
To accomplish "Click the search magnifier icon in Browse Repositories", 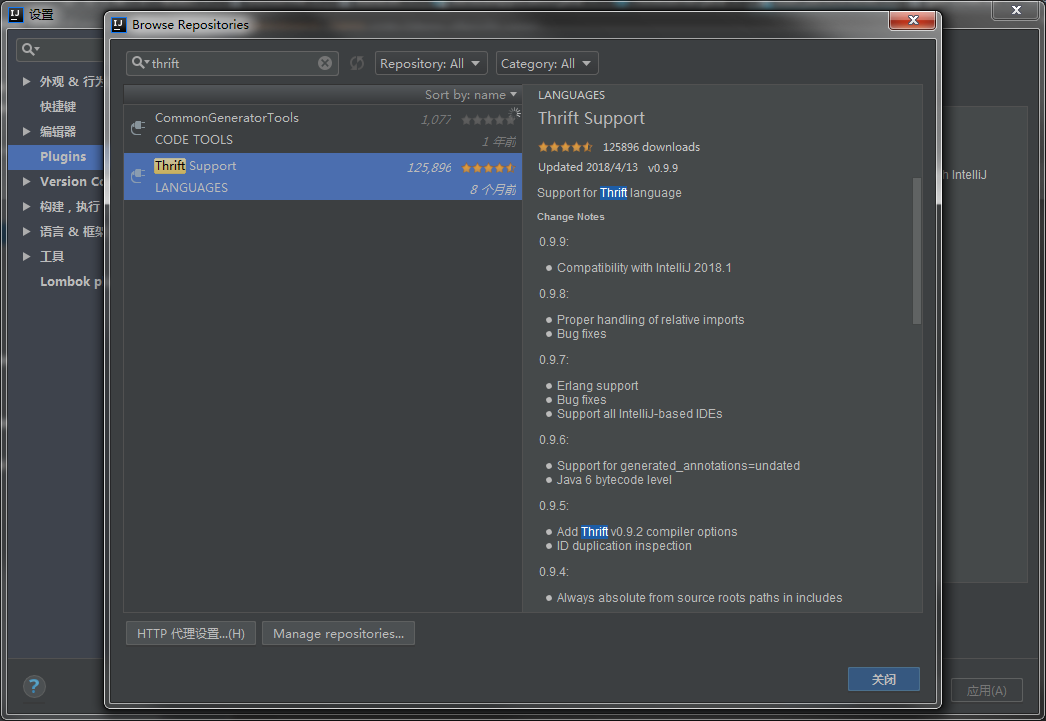I will coord(140,63).
